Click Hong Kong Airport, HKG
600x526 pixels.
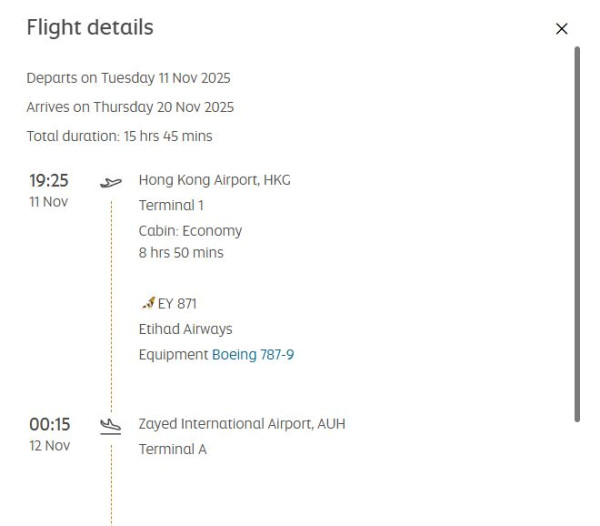[x=214, y=180]
